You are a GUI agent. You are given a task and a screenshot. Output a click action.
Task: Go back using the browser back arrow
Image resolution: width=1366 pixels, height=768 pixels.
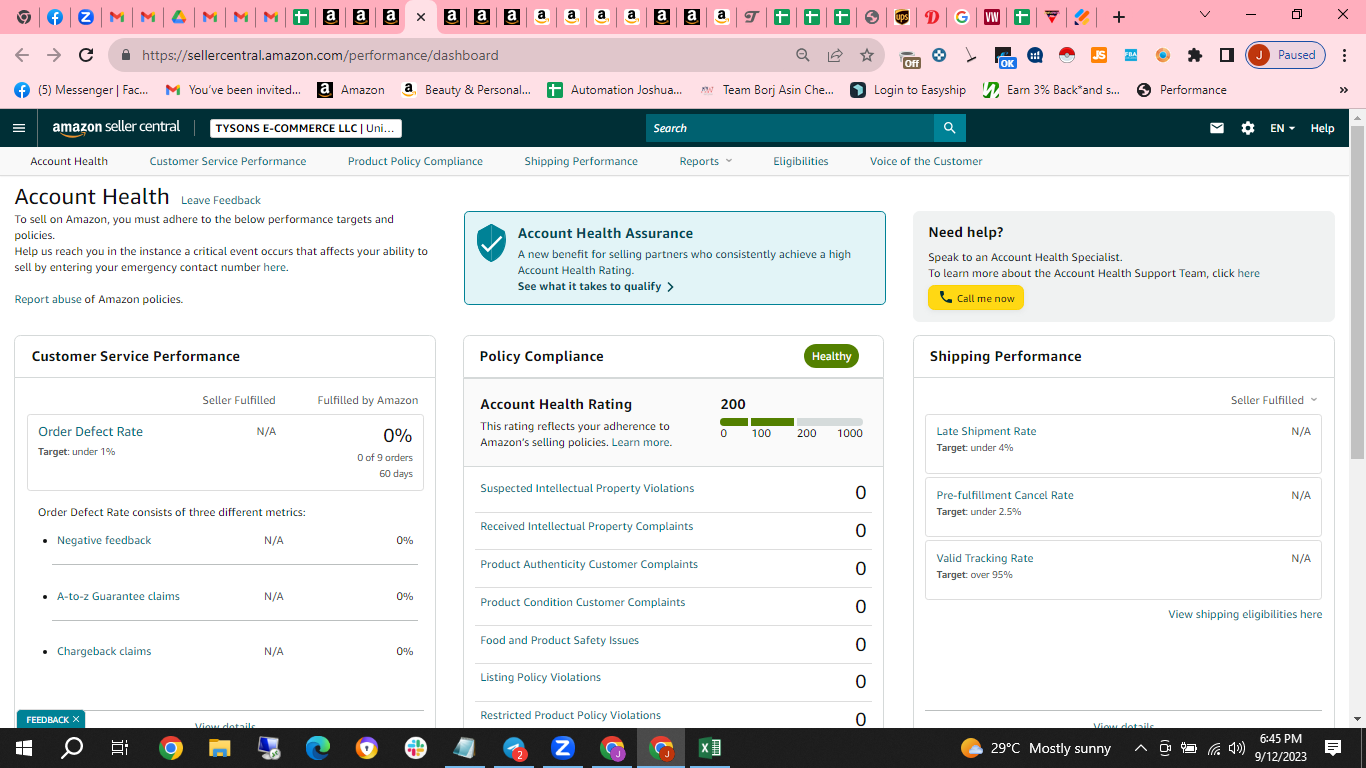(x=22, y=55)
